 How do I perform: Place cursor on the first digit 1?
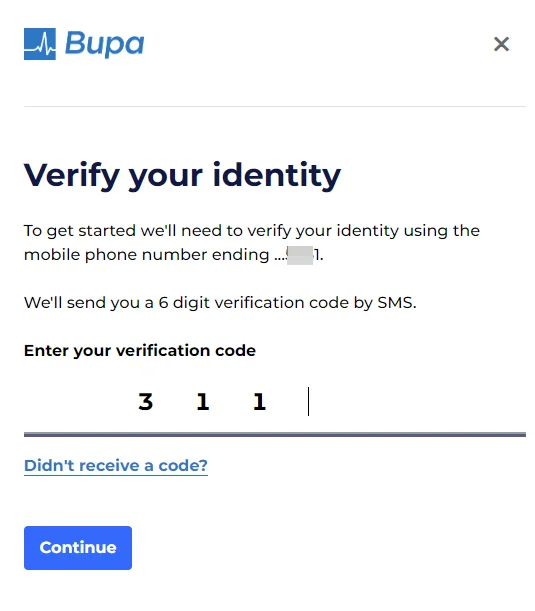203,402
